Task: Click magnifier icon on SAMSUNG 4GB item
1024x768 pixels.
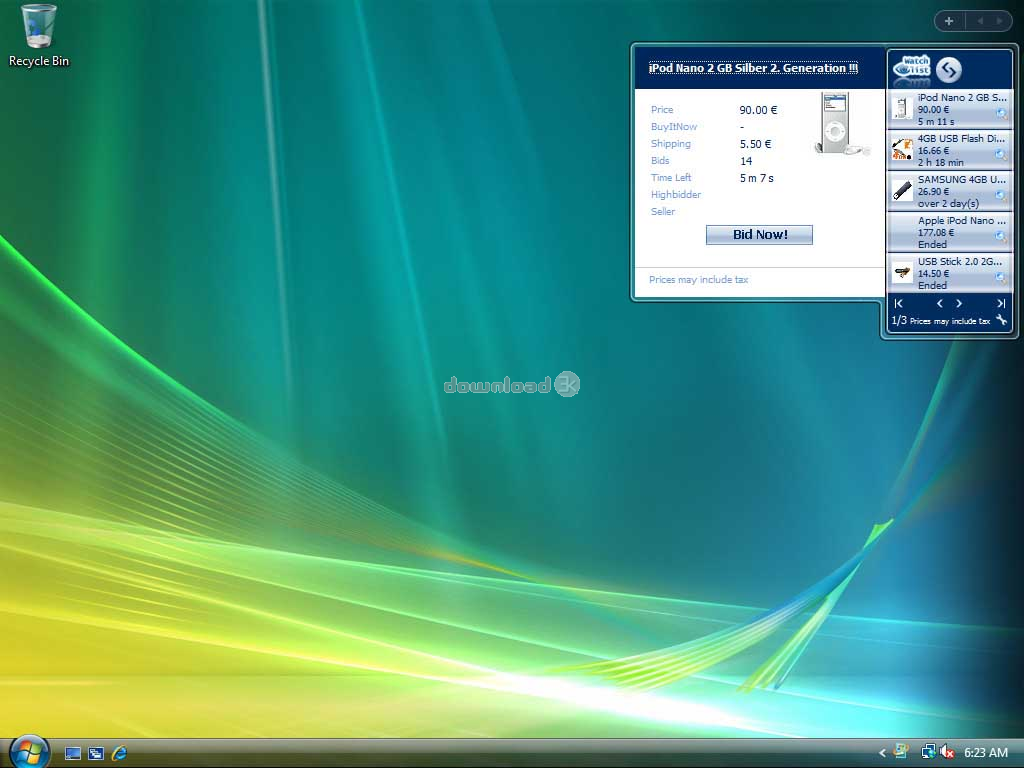Action: [x=1001, y=195]
